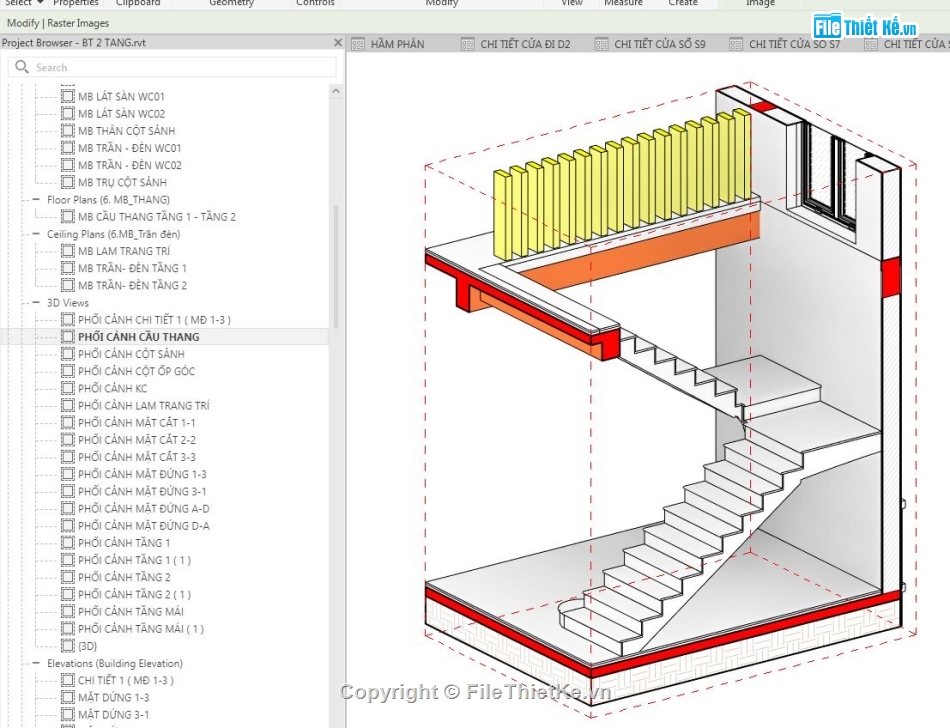The width and height of the screenshot is (950, 728).
Task: Click the view icon beside MB LÁT SÀN WC02
Action: pyautogui.click(x=68, y=113)
